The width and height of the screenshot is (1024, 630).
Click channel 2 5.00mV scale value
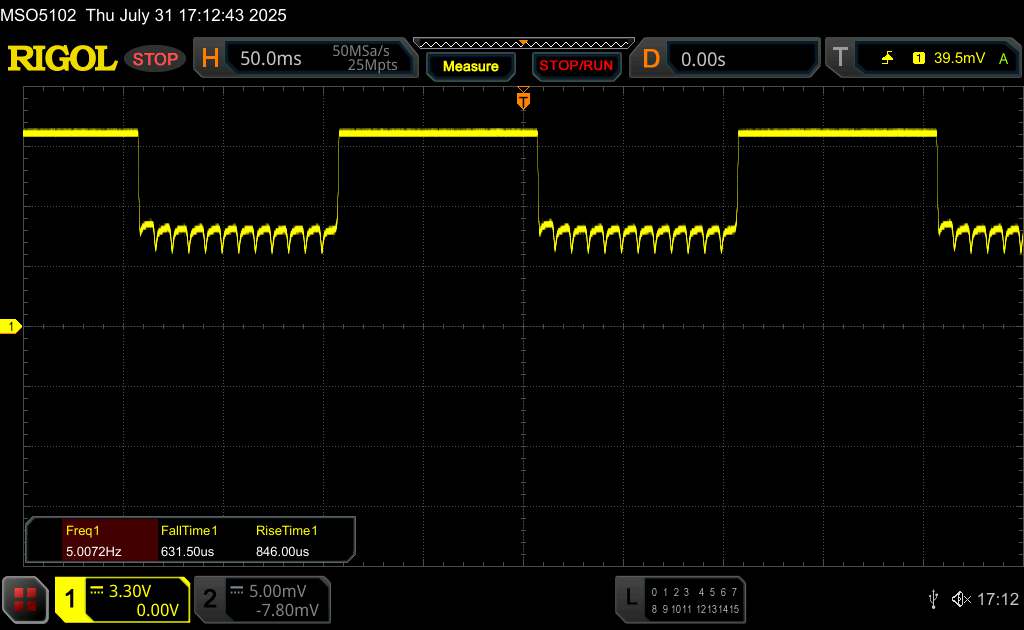pos(278,591)
